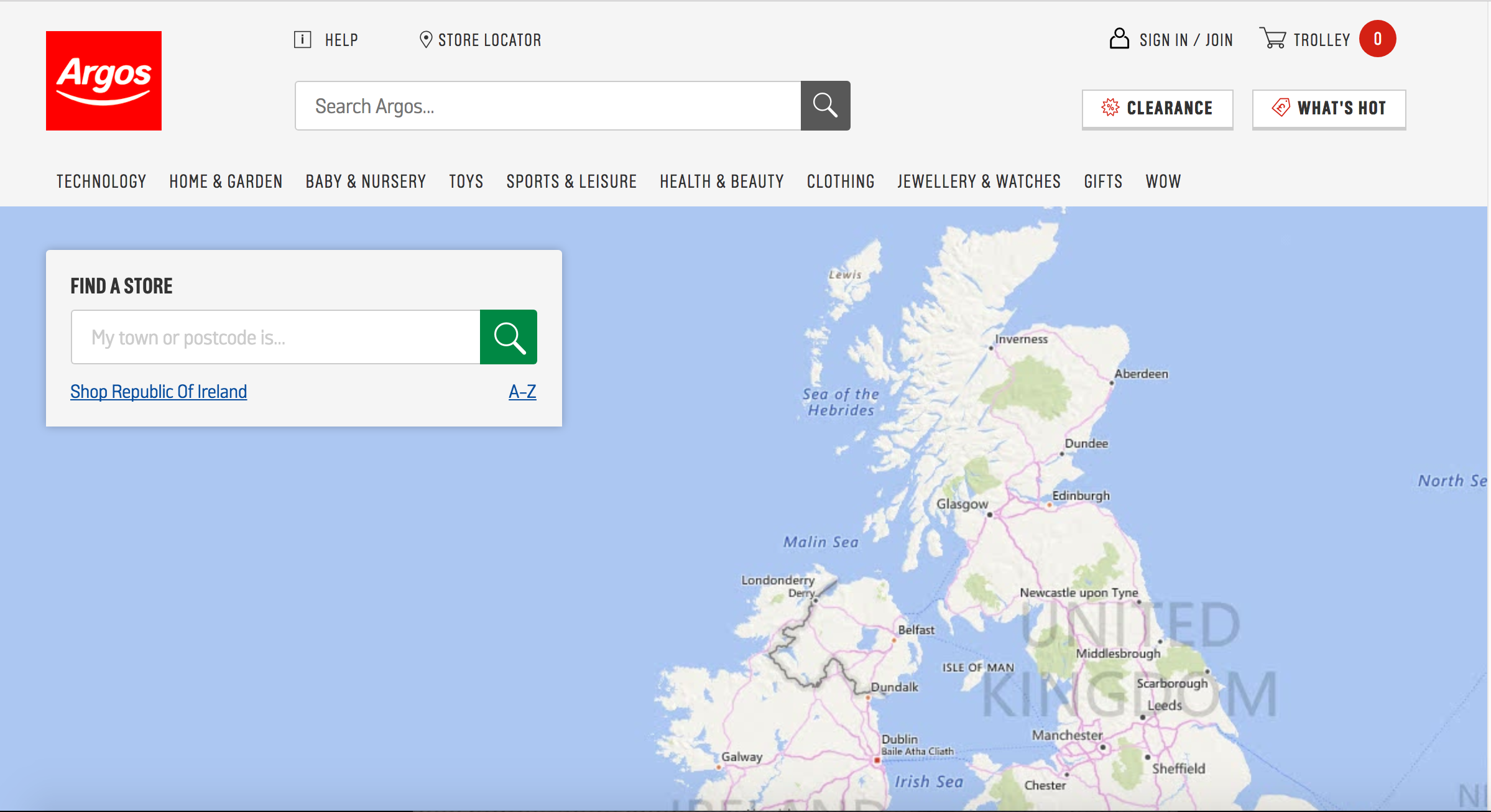The image size is (1491, 812).
Task: Follow the Shop Republic Of Ireland link
Action: coord(159,392)
